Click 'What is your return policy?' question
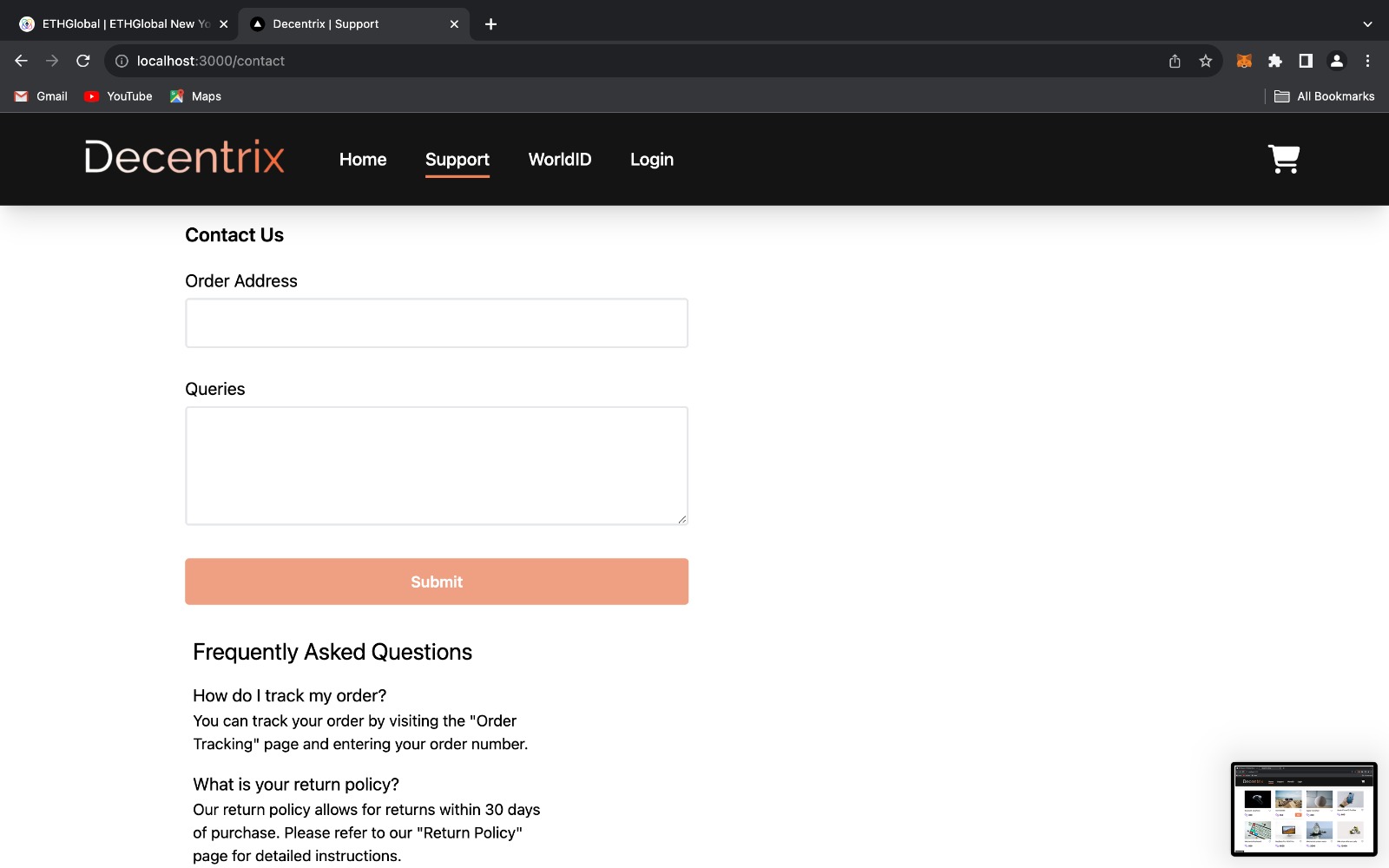Screen dimensions: 1389x868 coord(296,785)
